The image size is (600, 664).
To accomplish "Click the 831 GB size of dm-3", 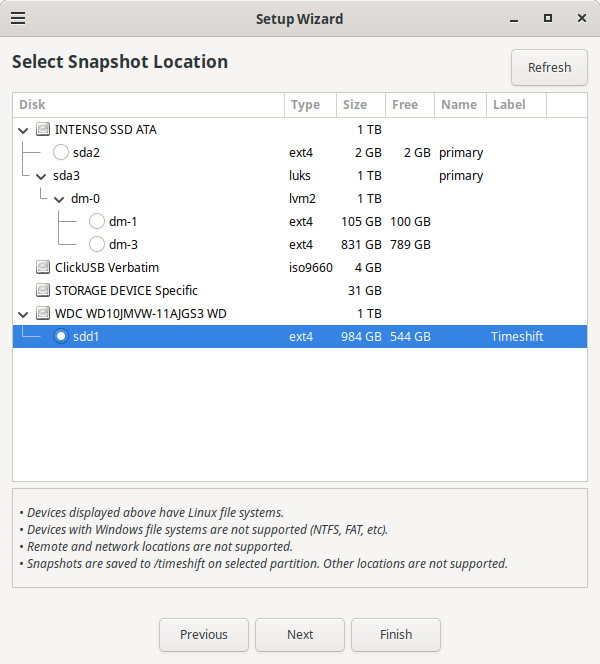I will point(361,244).
